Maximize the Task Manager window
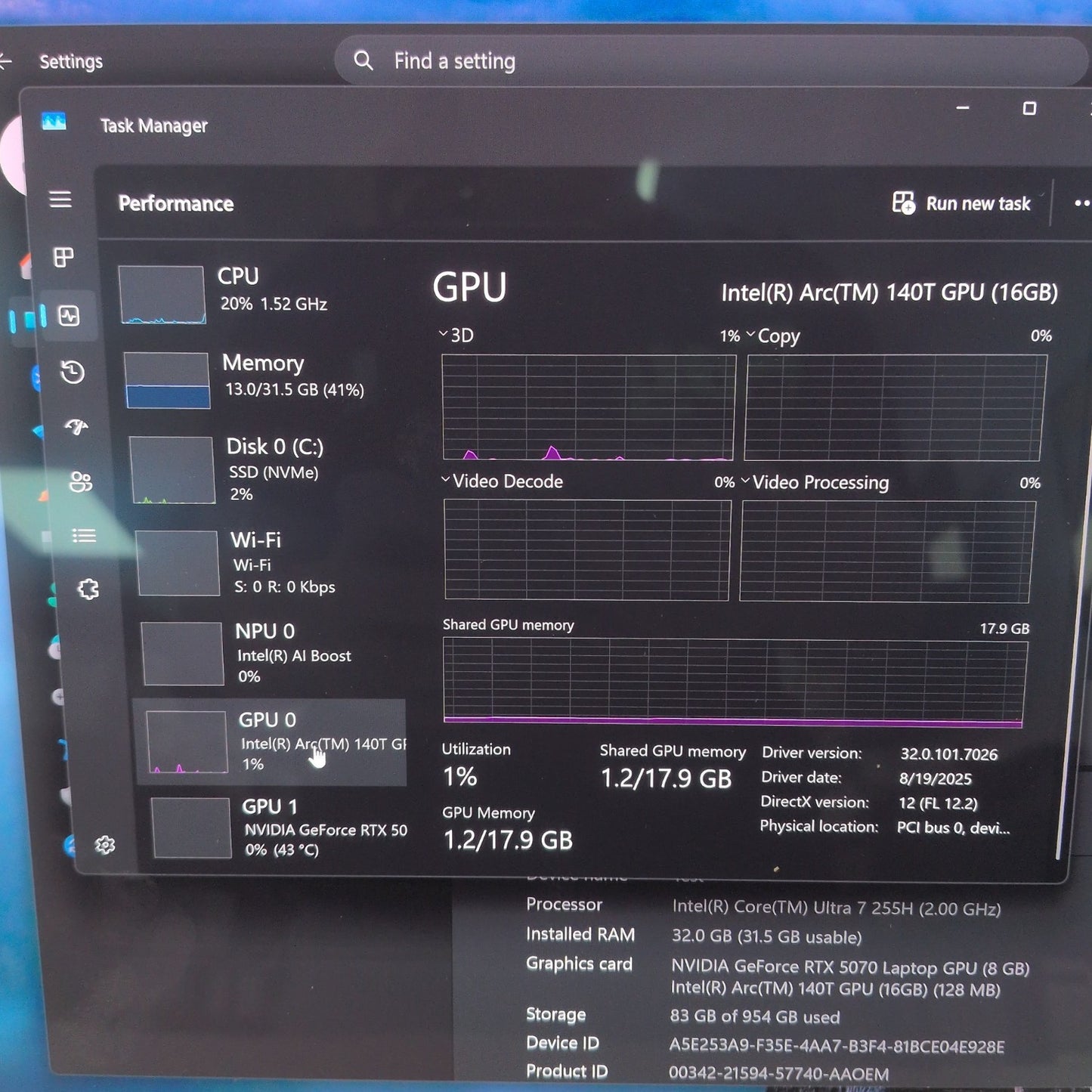The height and width of the screenshot is (1092, 1092). 1029,109
